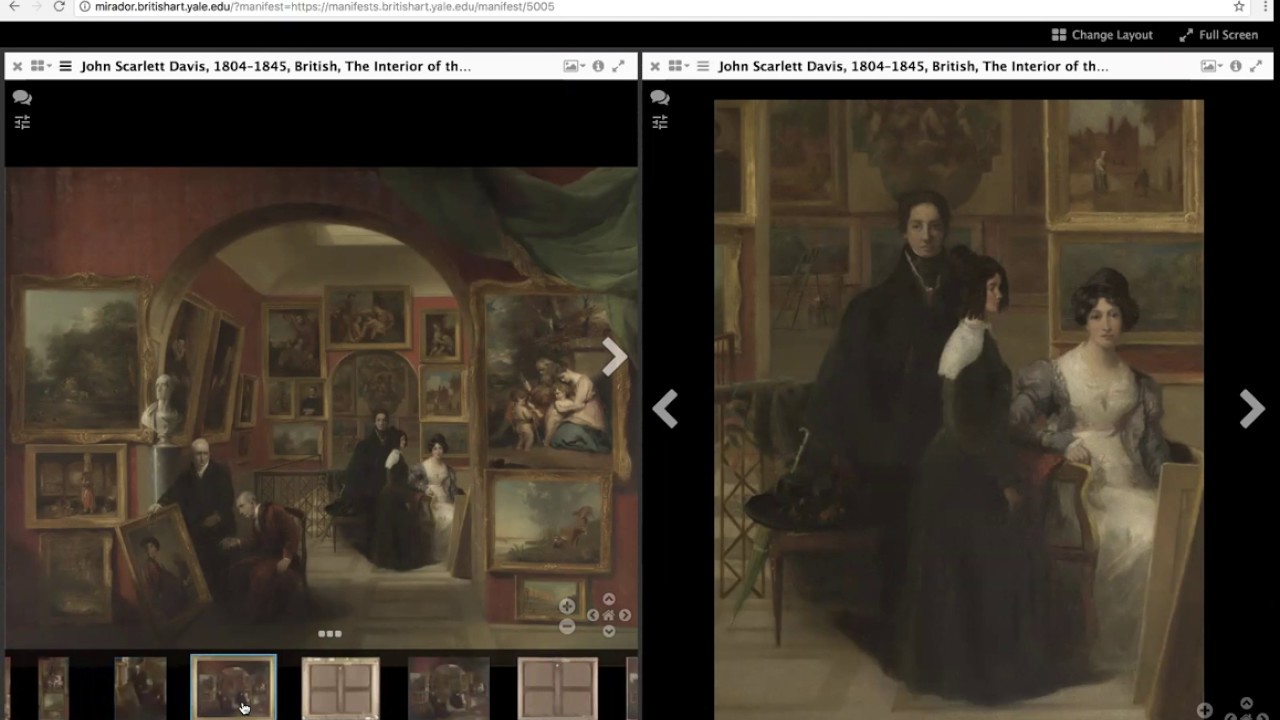Open image manipulation tools in right window
This screenshot has width=1280, height=720.
pos(660,122)
